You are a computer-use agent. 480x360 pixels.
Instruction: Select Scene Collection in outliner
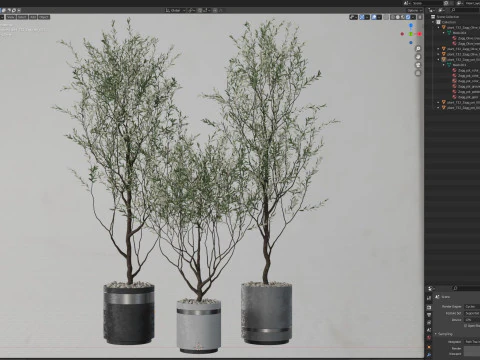448,17
